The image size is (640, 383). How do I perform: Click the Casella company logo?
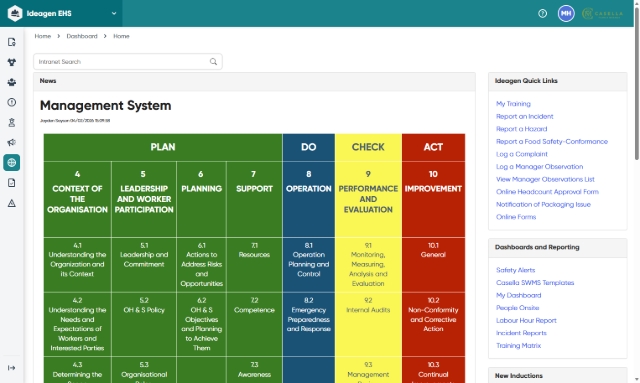point(602,13)
